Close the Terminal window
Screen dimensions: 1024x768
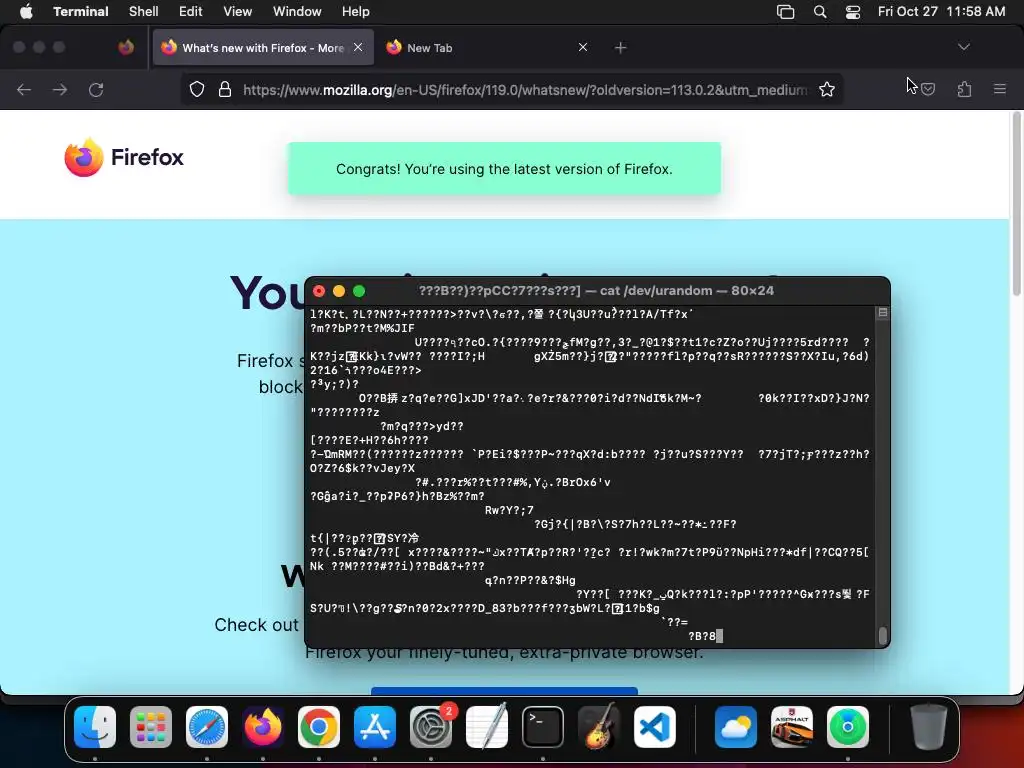point(319,291)
